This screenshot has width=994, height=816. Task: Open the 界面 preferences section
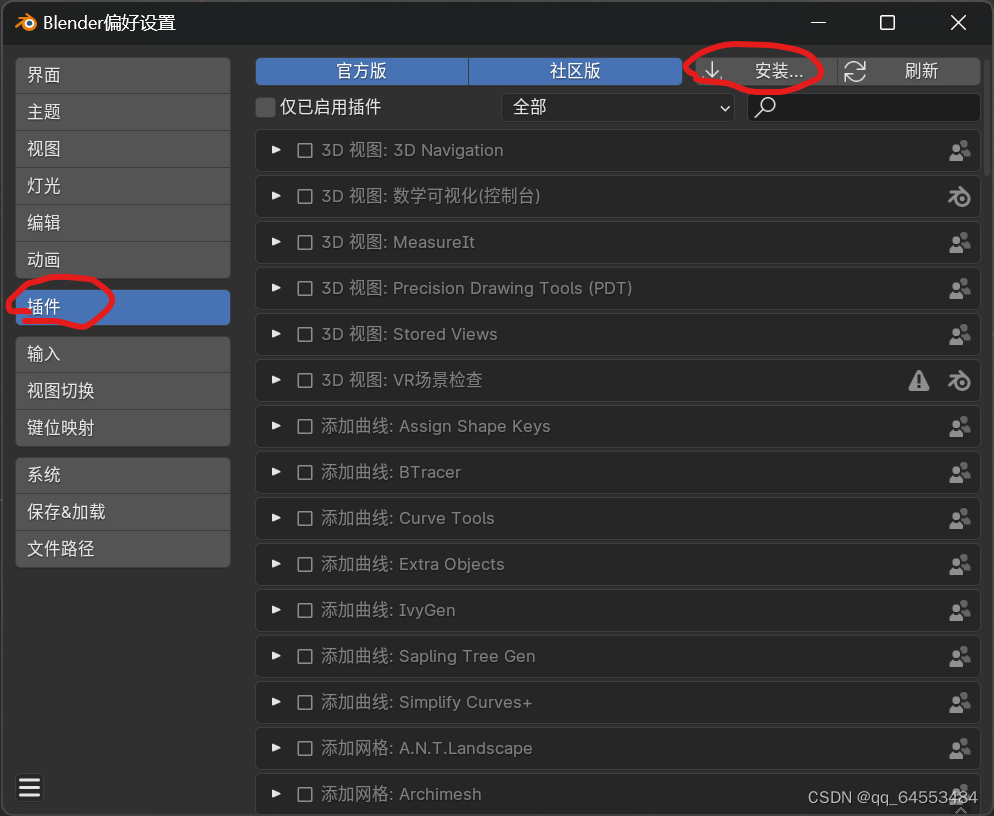pos(123,75)
